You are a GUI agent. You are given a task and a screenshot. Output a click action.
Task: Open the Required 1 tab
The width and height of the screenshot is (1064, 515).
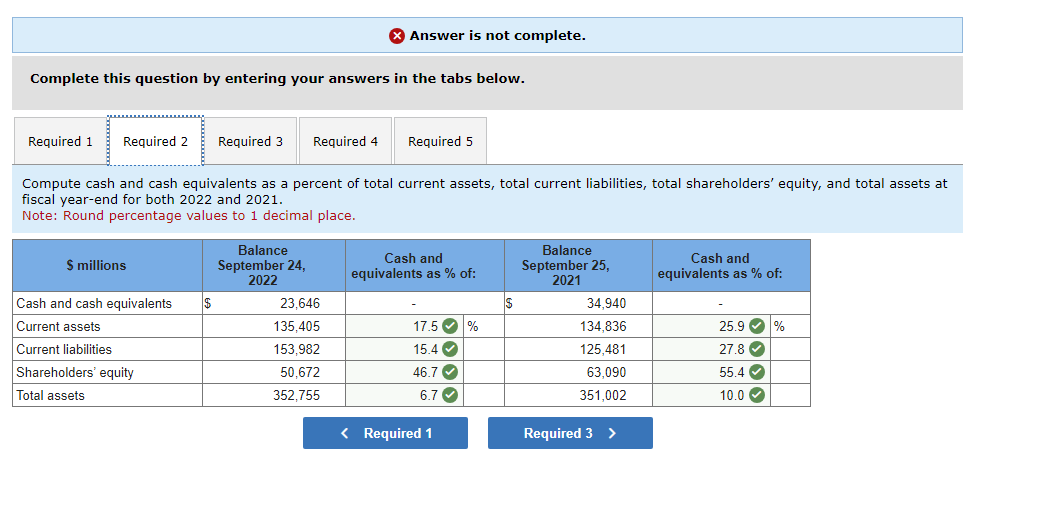coord(60,141)
